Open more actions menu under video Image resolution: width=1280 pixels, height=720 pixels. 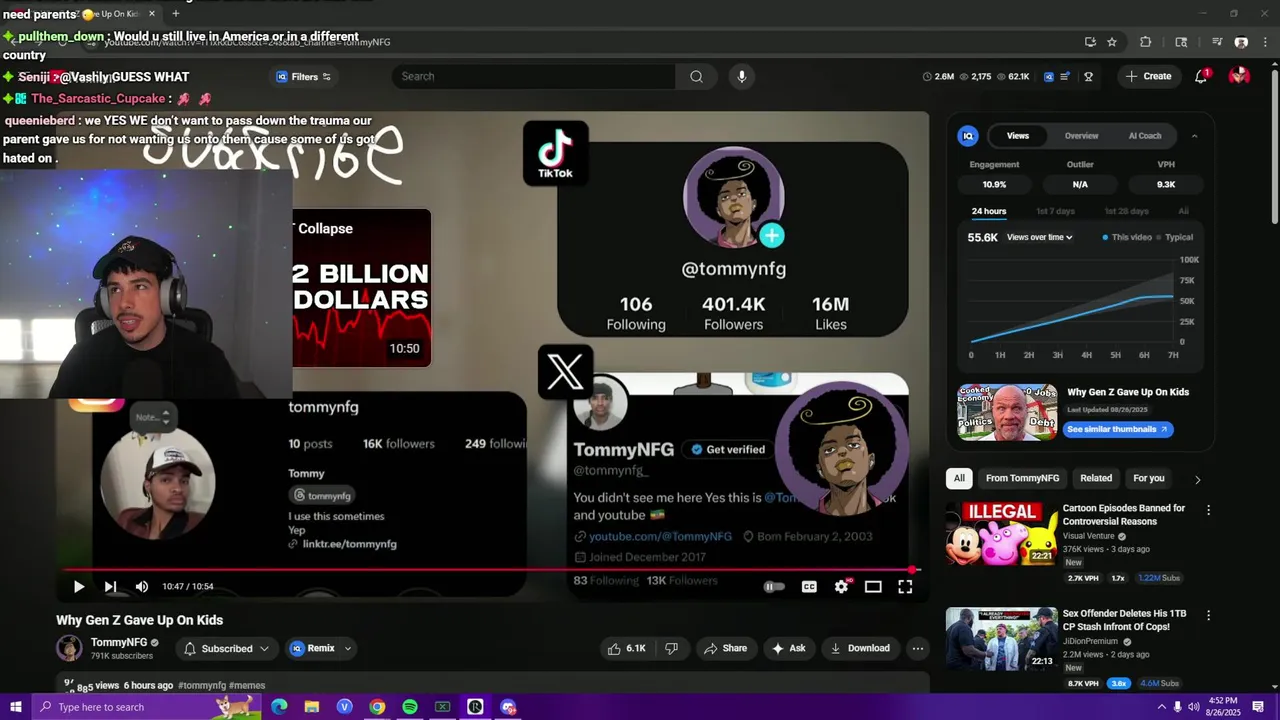(x=917, y=648)
